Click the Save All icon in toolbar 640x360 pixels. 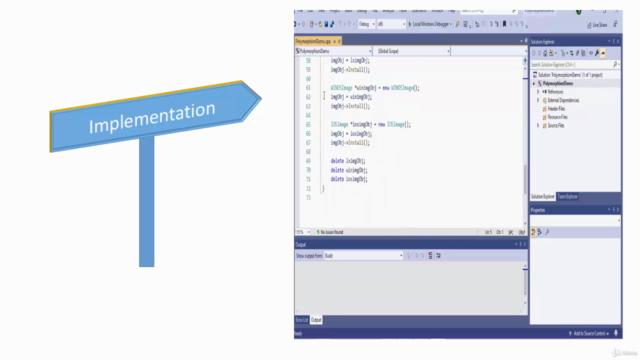(332, 24)
